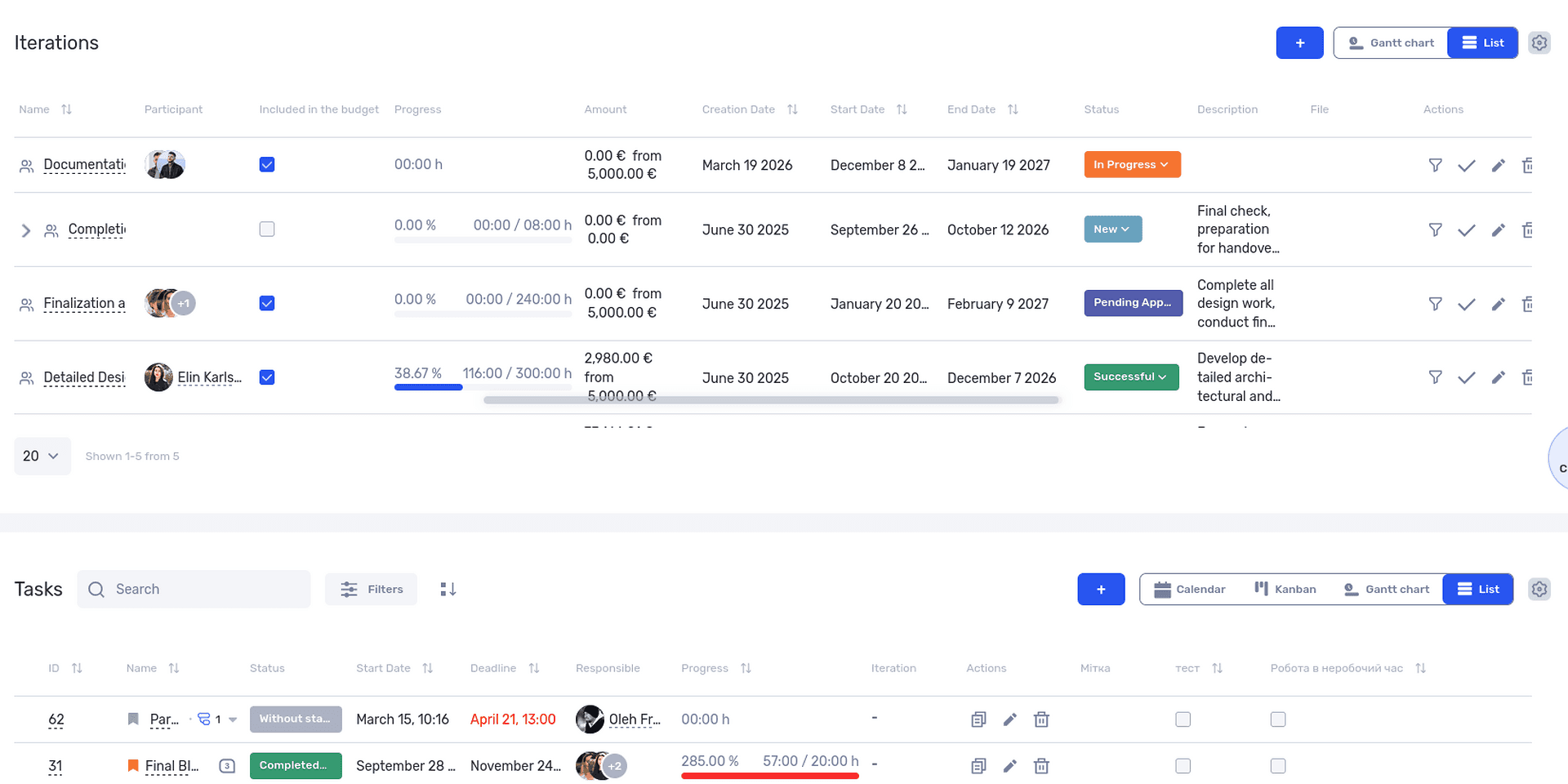
Task: Delete the Finalization iteration
Action: tap(1527, 304)
